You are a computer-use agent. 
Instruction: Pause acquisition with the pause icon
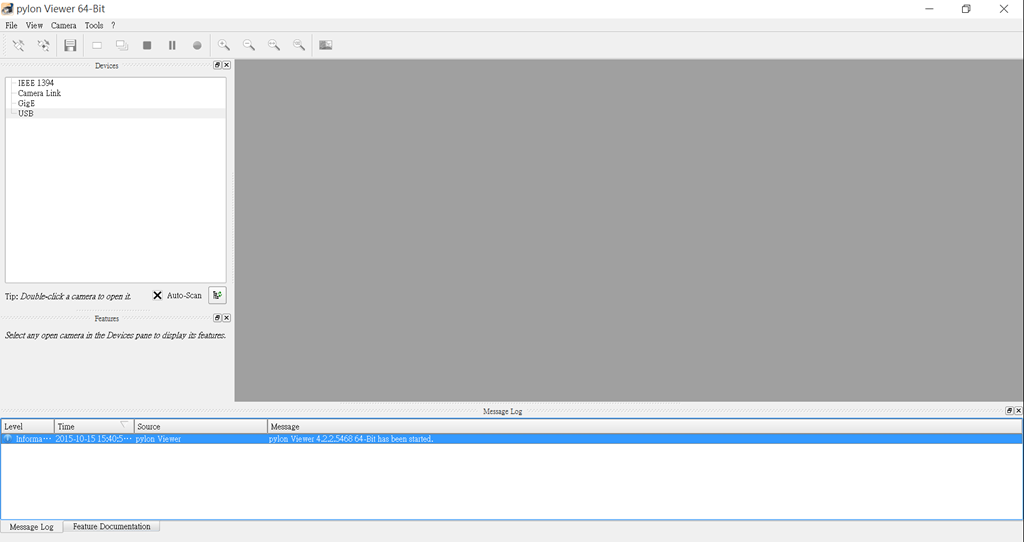click(x=172, y=45)
